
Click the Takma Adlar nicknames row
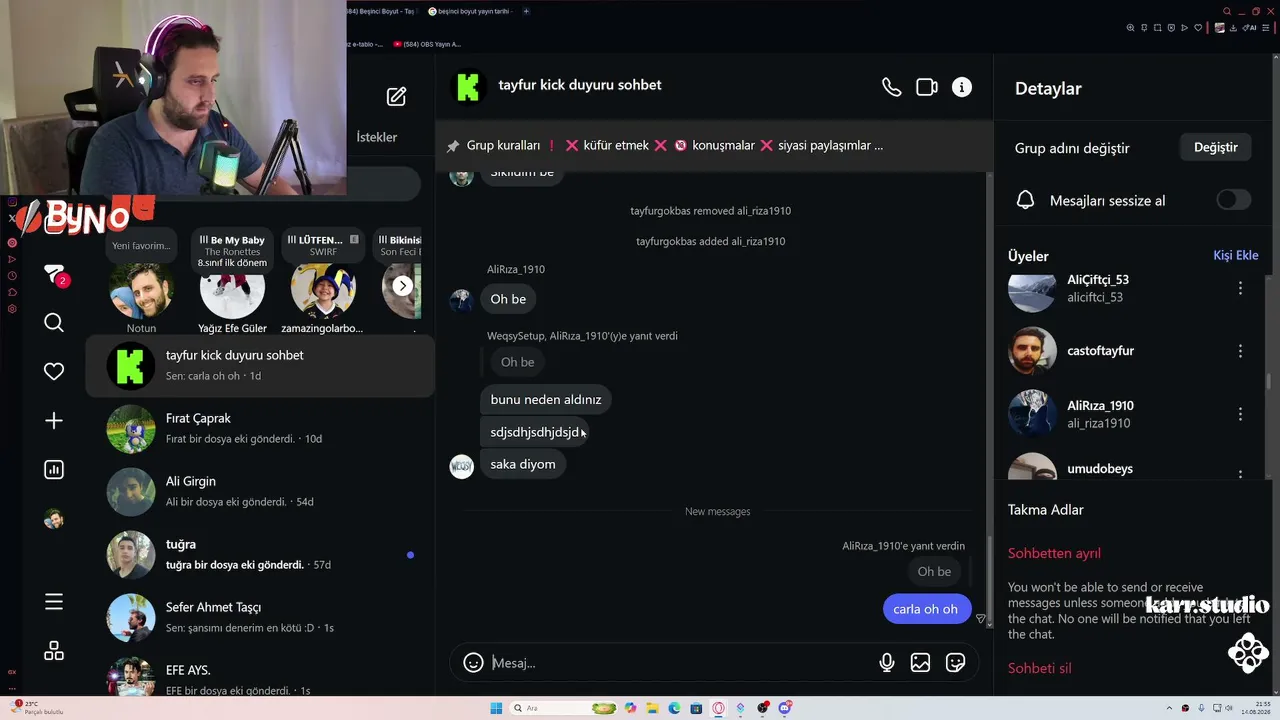point(1046,510)
